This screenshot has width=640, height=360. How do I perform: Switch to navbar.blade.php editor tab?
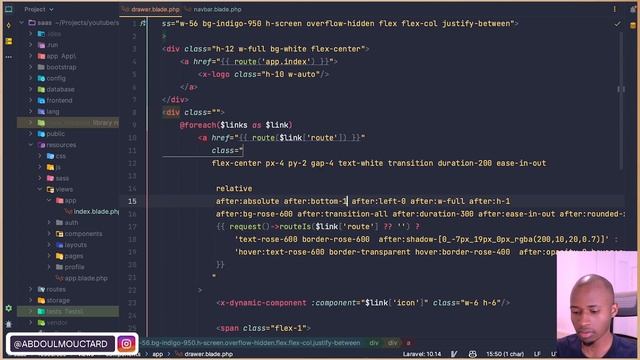[x=213, y=9]
